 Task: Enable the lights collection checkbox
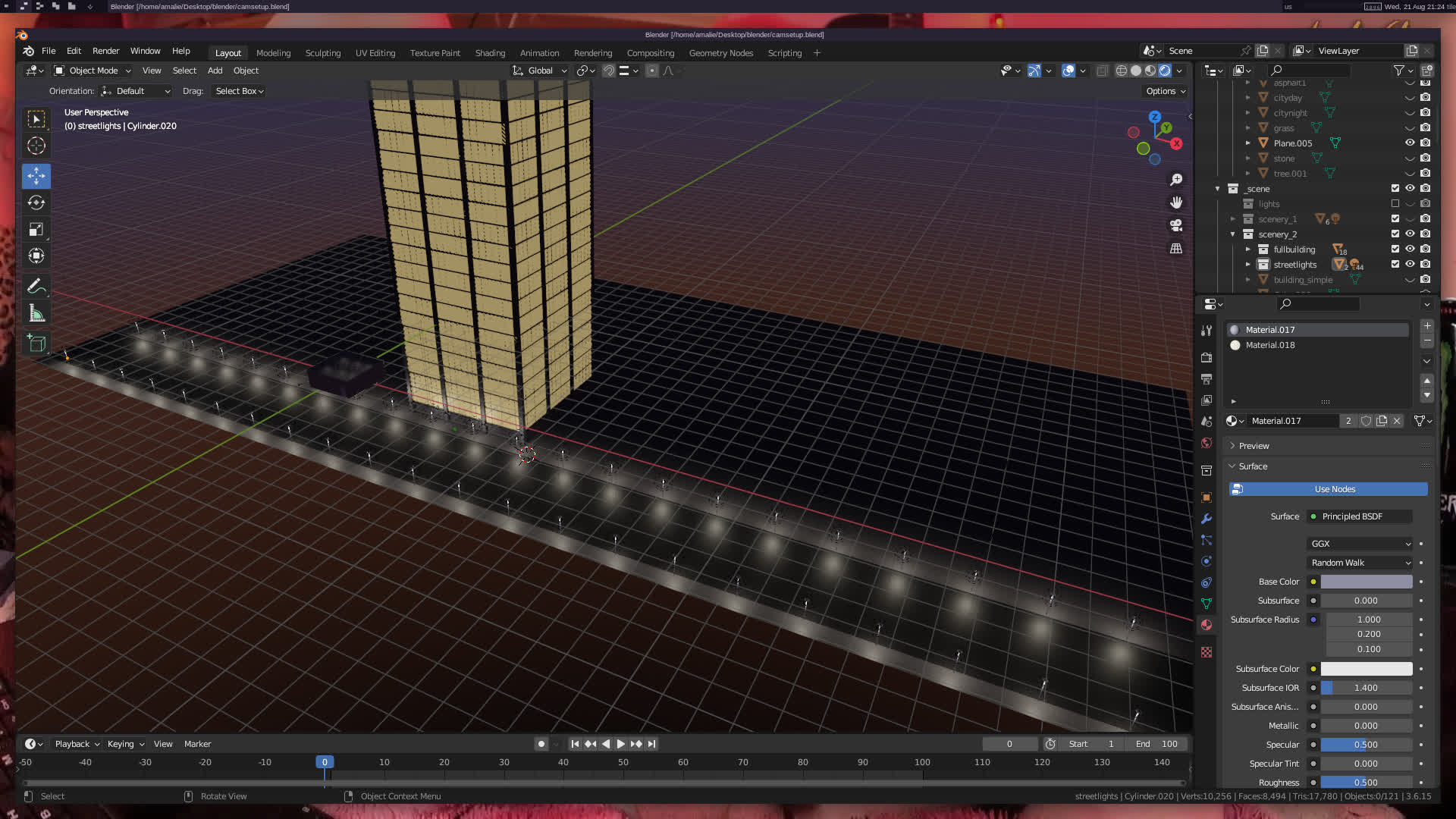click(1395, 203)
